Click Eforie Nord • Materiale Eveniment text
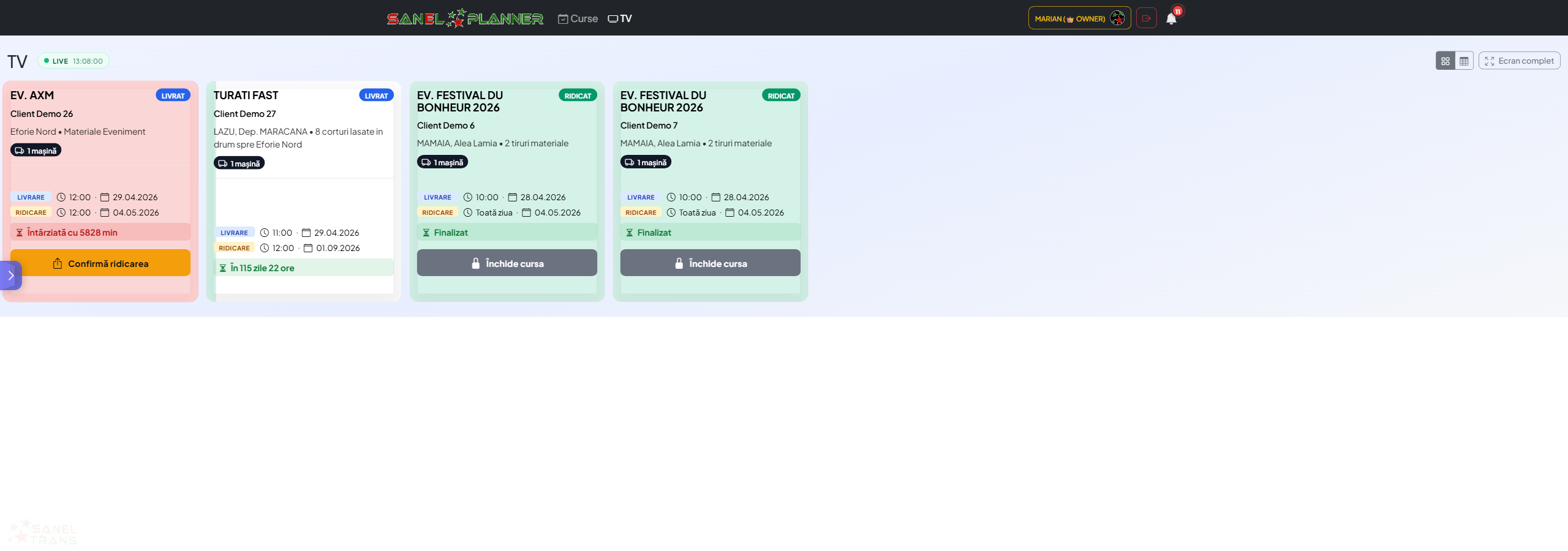The image size is (1568, 551). (78, 132)
